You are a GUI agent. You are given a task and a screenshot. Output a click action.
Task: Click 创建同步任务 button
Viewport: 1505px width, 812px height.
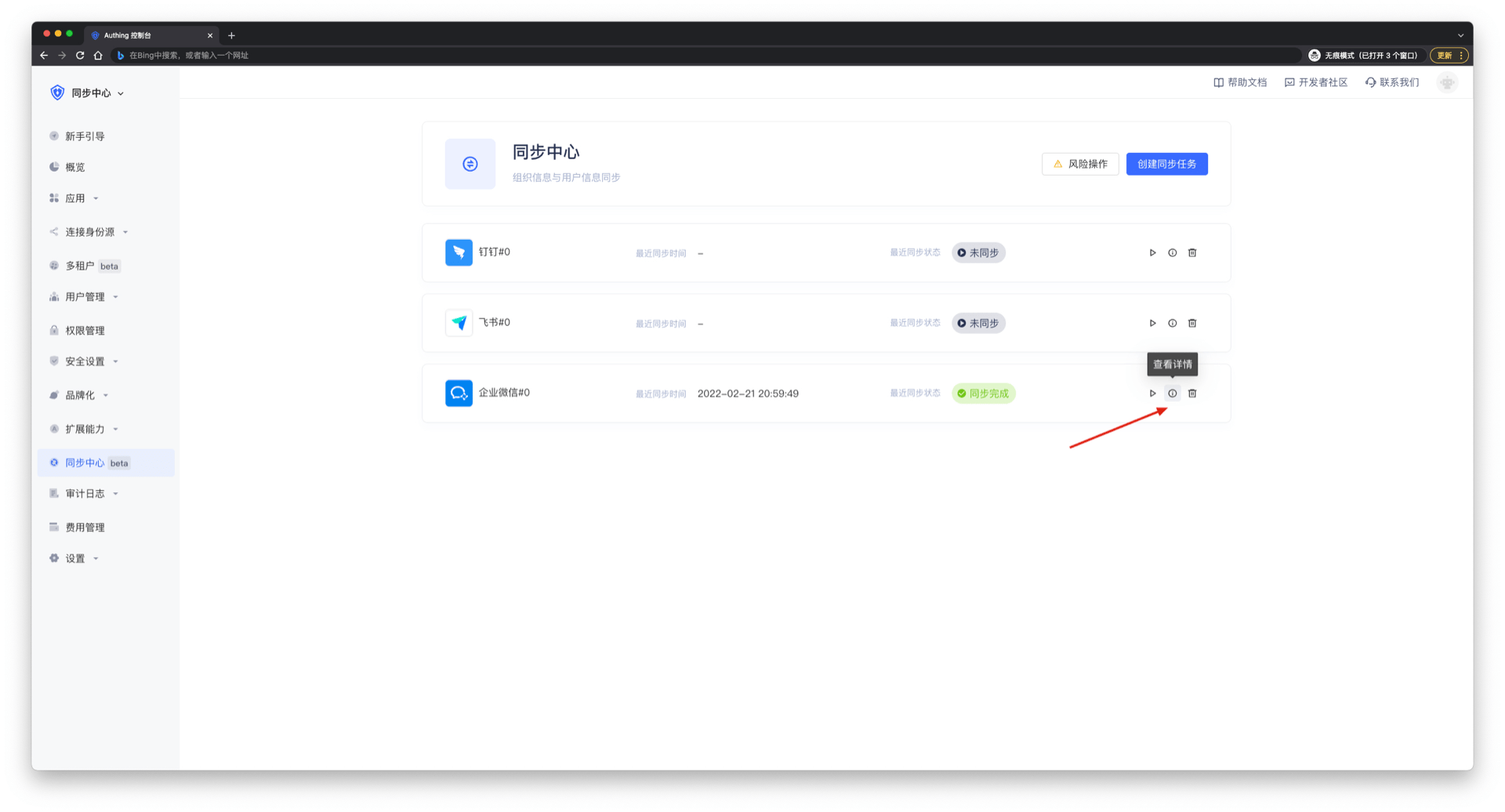click(x=1166, y=164)
